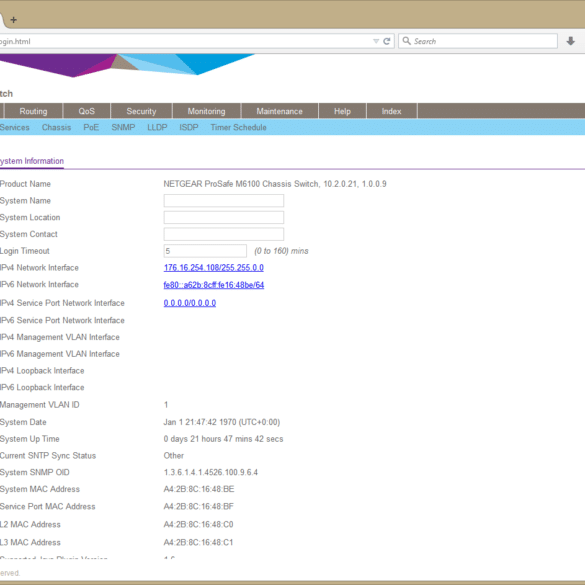Click the L2 MAC value A4:2B:8C:16:48:C0
Image resolution: width=585 pixels, height=585 pixels.
(198, 525)
